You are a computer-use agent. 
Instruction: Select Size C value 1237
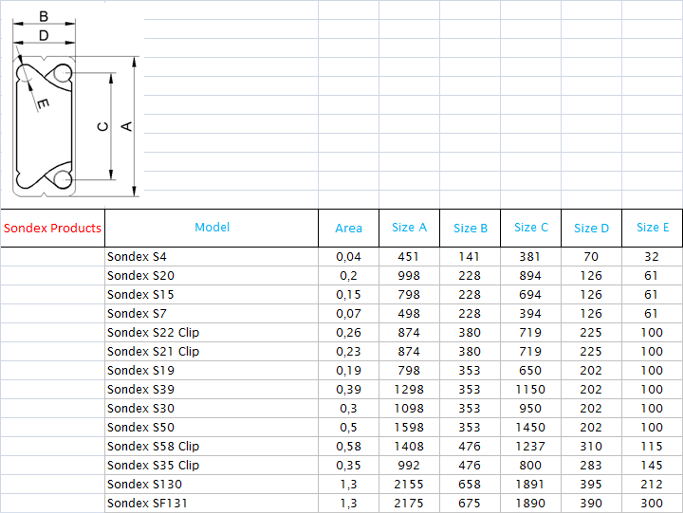coord(531,446)
